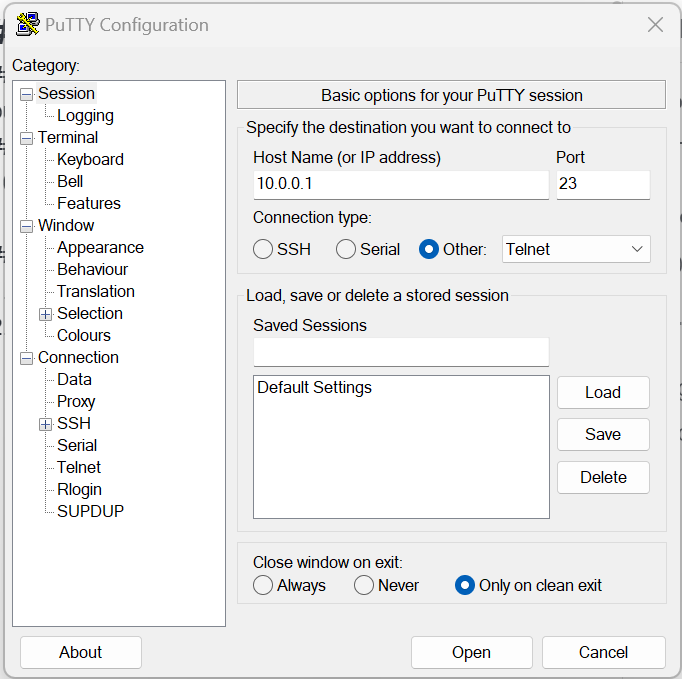
Task: Go to the Colours settings panel
Action: click(83, 336)
